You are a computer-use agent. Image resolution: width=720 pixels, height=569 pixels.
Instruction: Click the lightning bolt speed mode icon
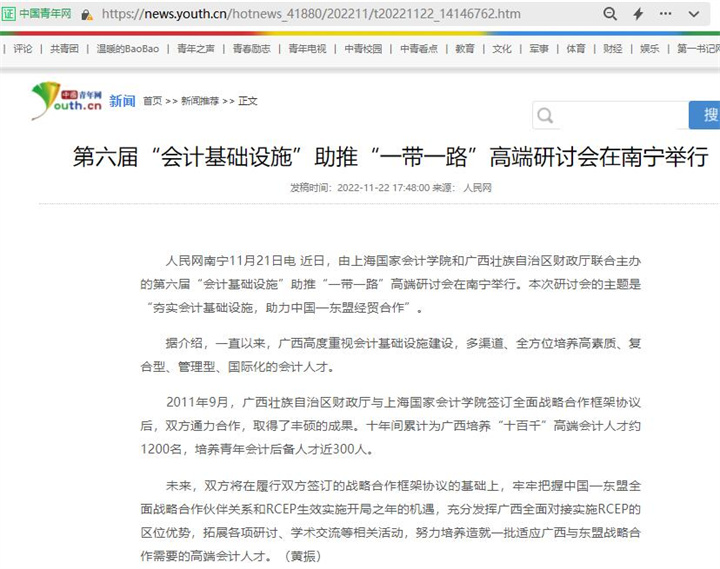coord(639,15)
